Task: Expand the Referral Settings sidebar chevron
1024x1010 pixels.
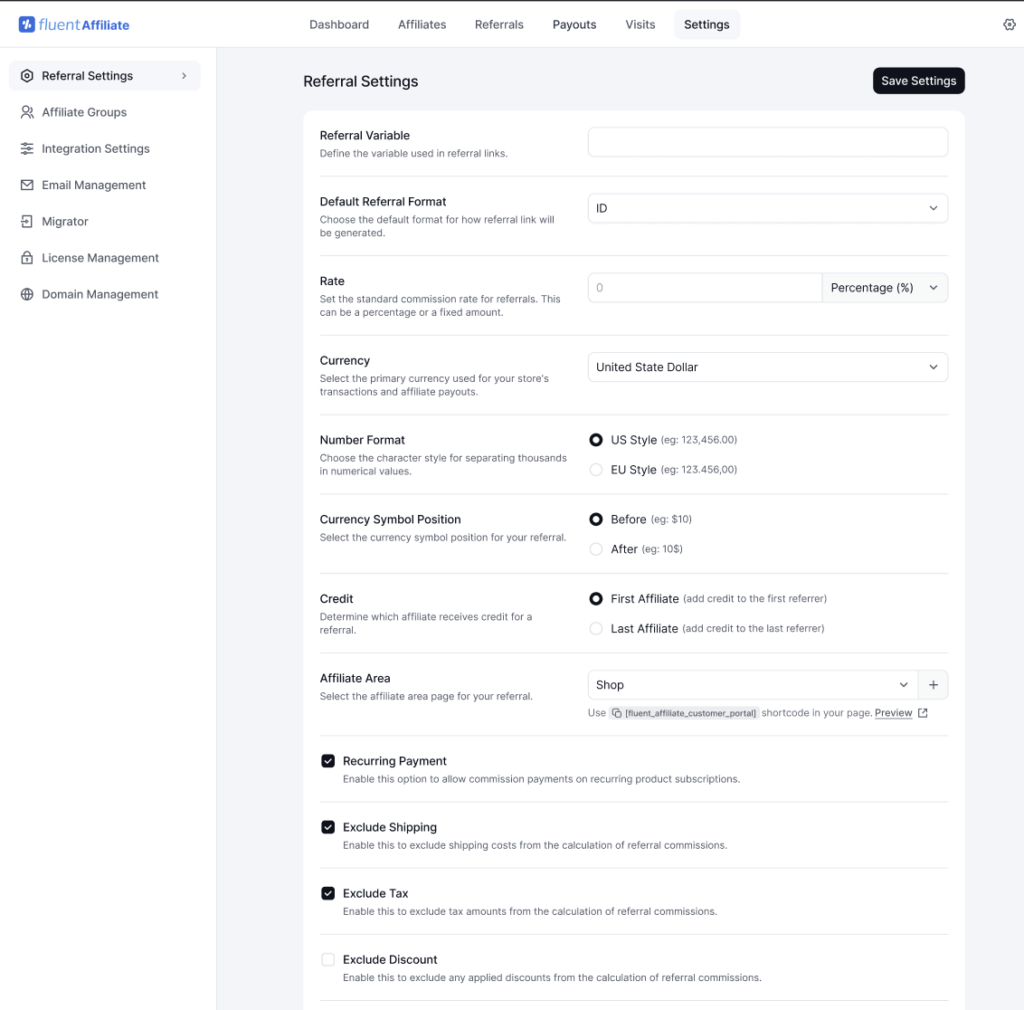Action: [x=184, y=76]
